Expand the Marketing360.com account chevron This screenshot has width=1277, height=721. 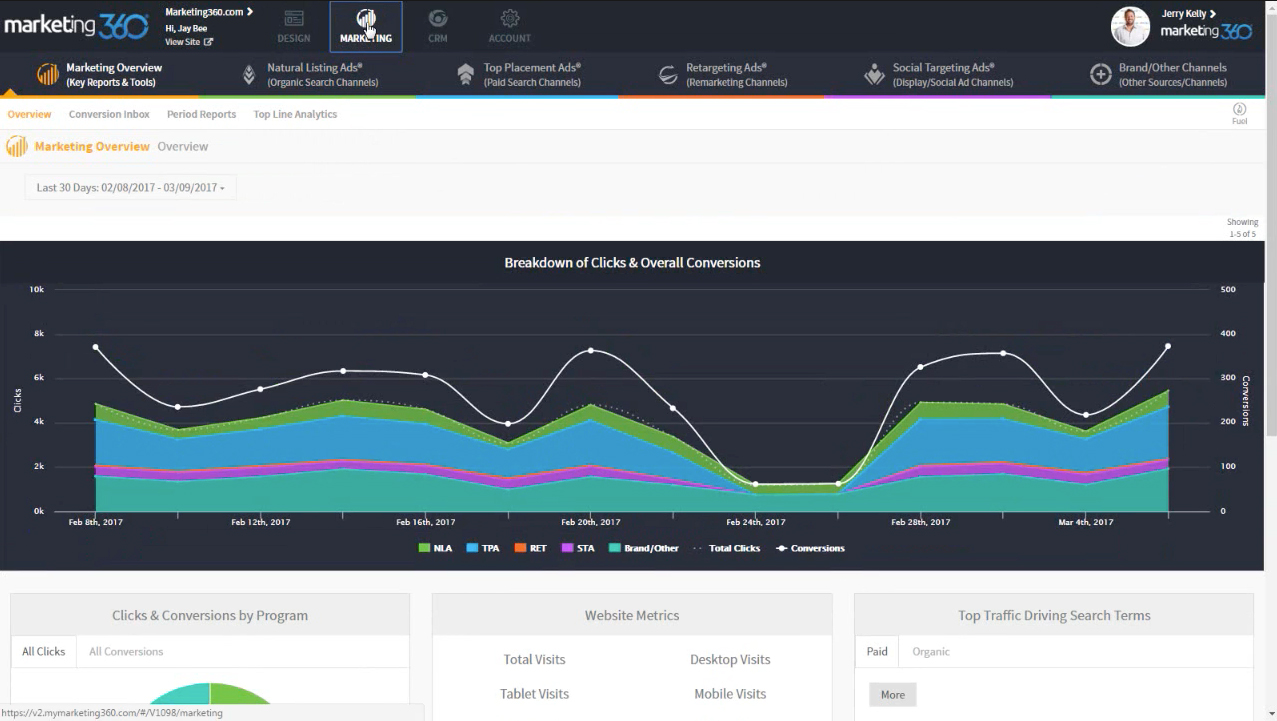[250, 12]
